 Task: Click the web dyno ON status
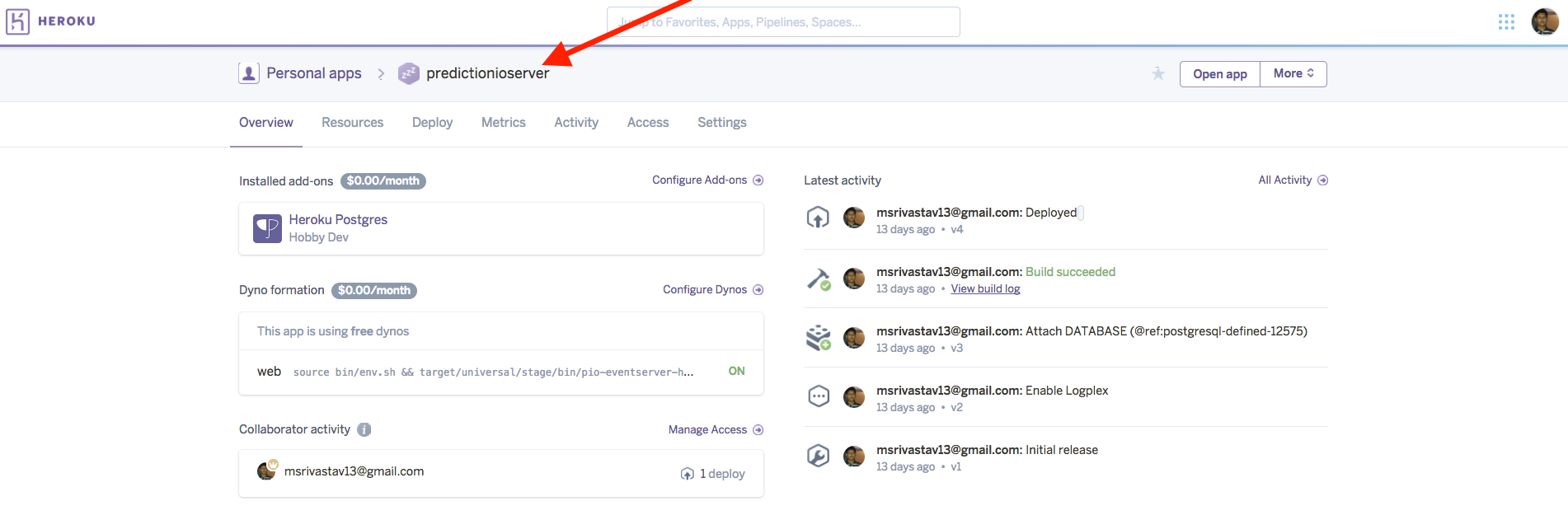[737, 372]
